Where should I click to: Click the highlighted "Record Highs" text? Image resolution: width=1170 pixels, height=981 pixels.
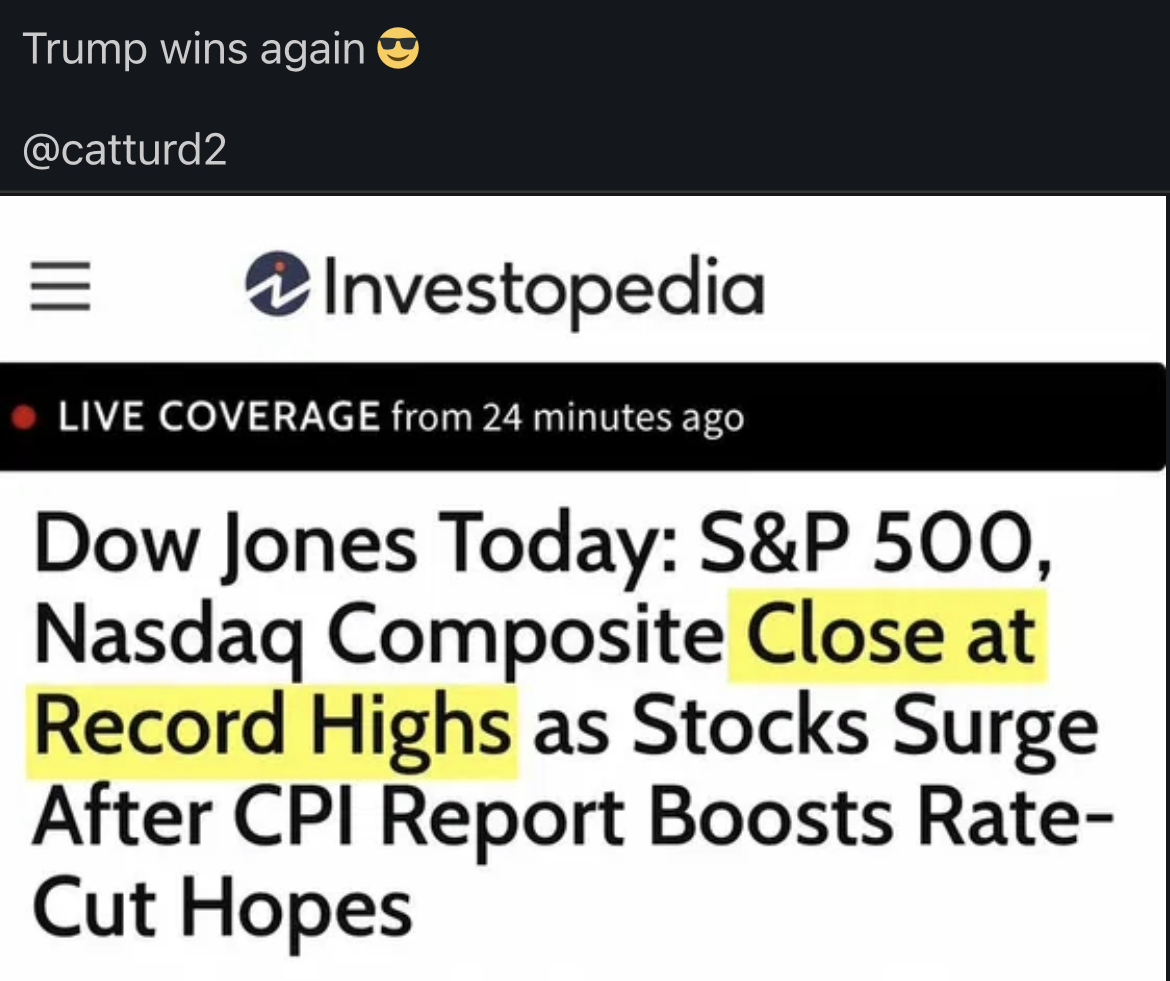coord(273,726)
